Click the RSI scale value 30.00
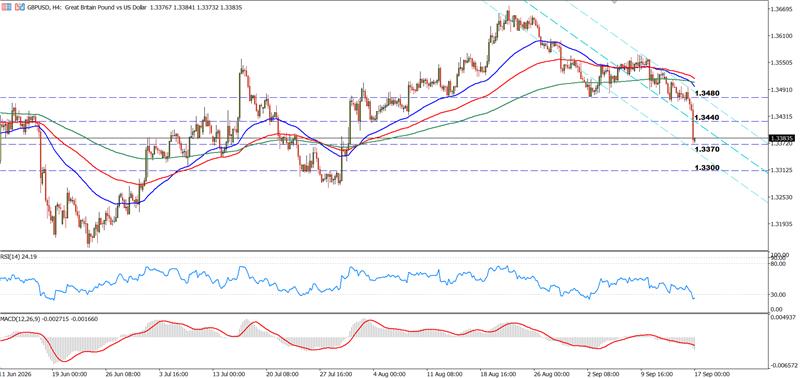 (778, 295)
